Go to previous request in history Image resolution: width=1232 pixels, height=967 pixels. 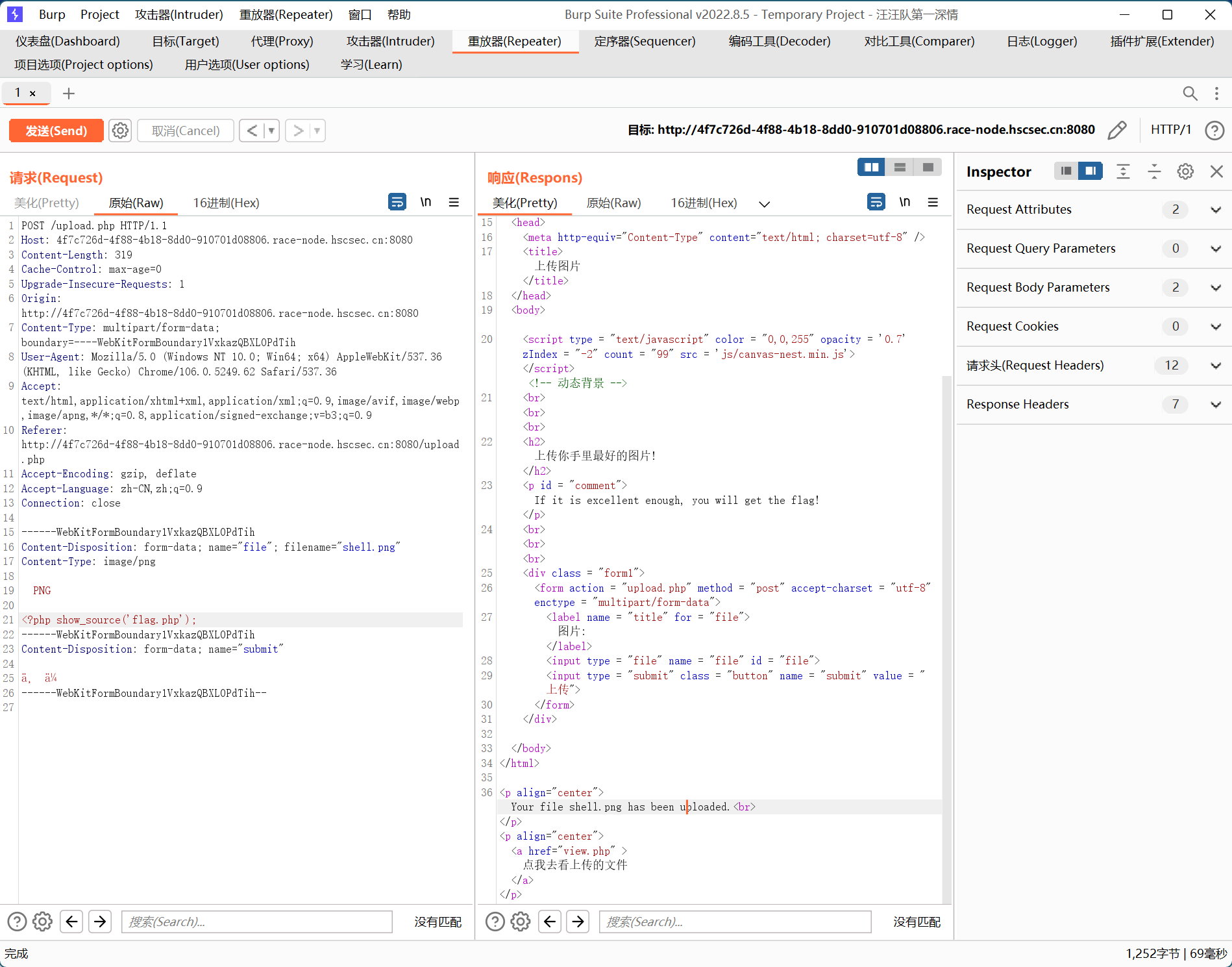click(252, 131)
